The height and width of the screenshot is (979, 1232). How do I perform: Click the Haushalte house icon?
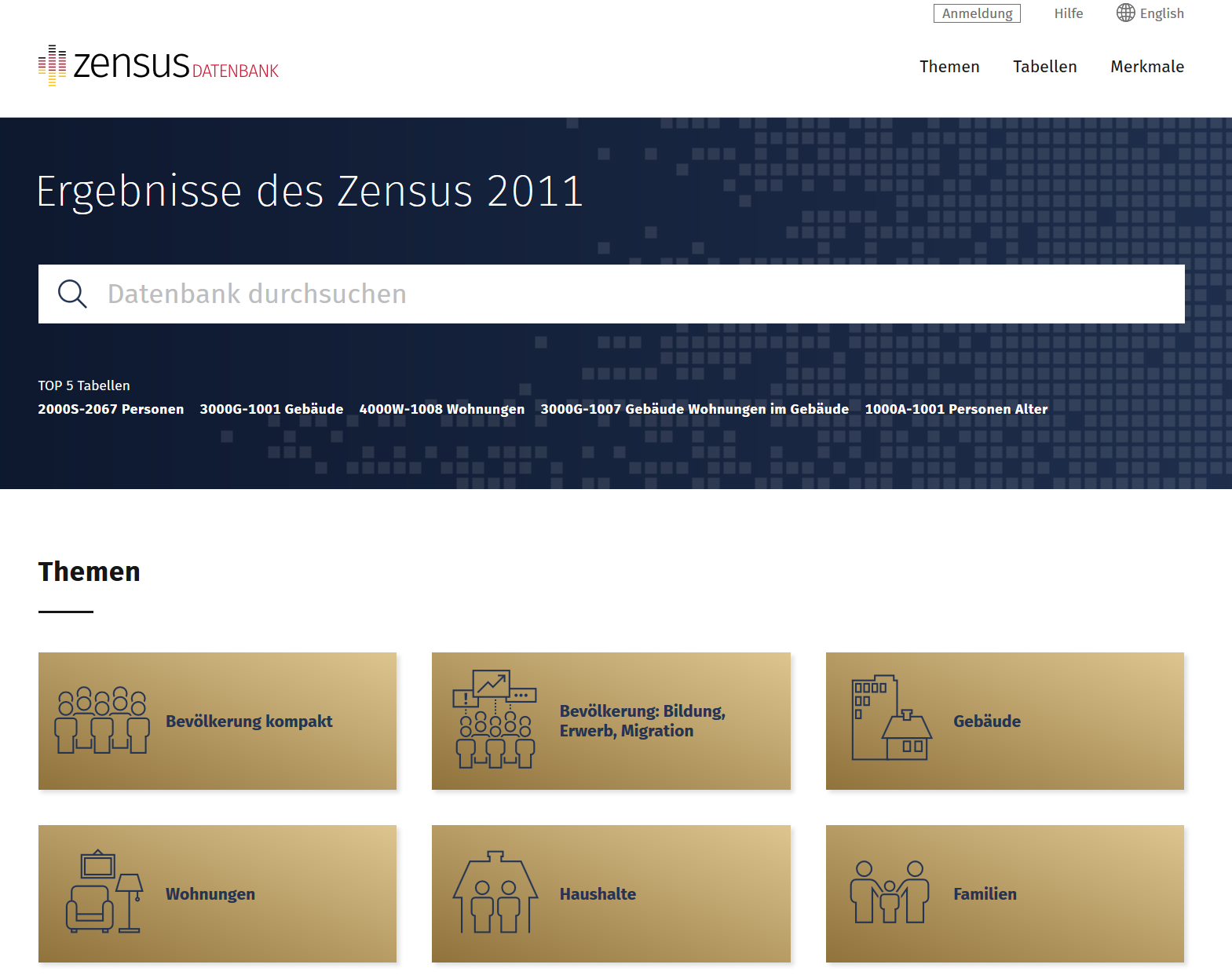[495, 893]
